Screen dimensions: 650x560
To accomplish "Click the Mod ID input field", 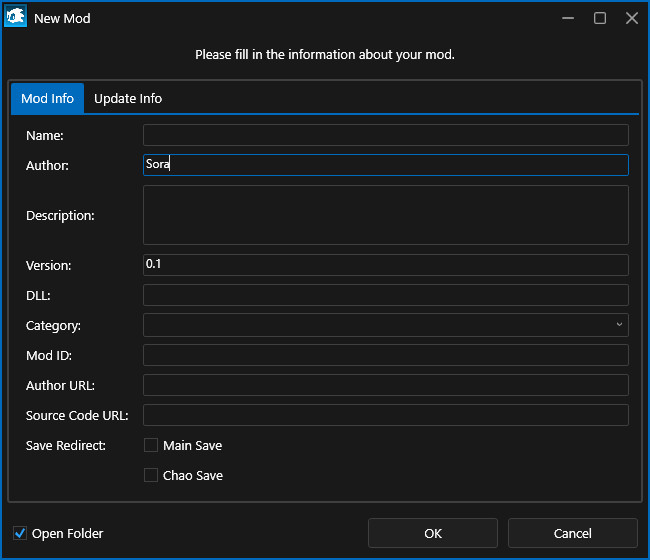I will (385, 355).
